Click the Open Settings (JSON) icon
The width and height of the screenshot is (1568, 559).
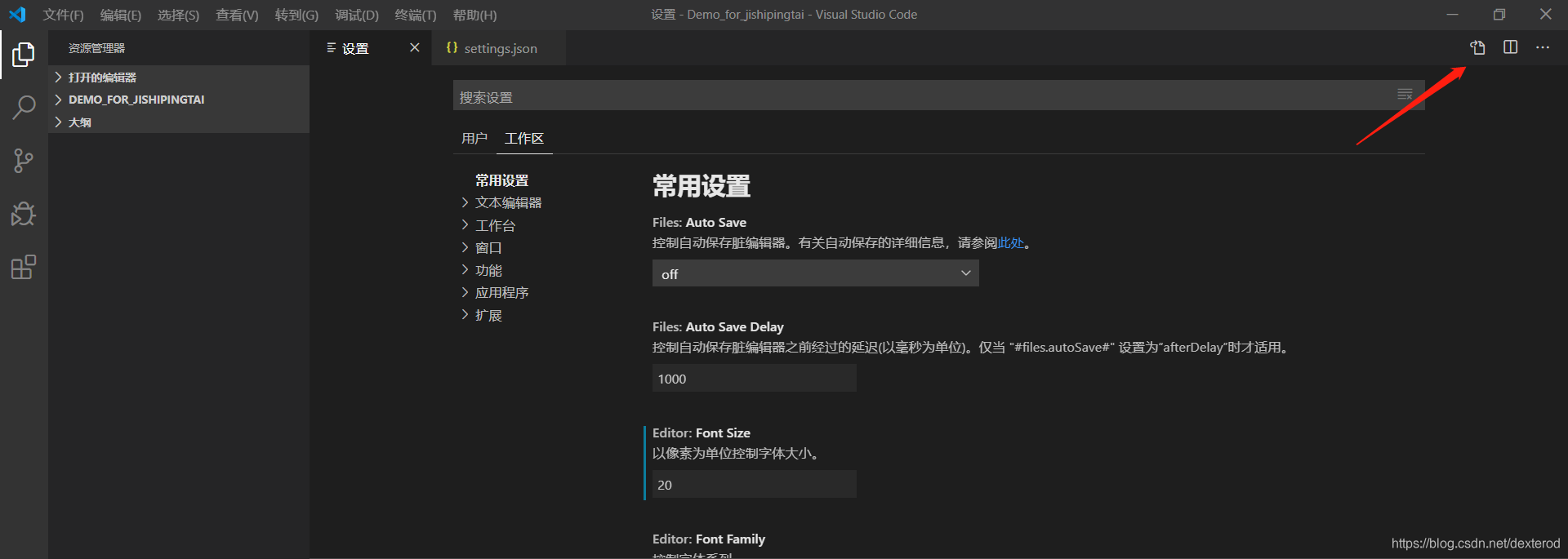1477,47
